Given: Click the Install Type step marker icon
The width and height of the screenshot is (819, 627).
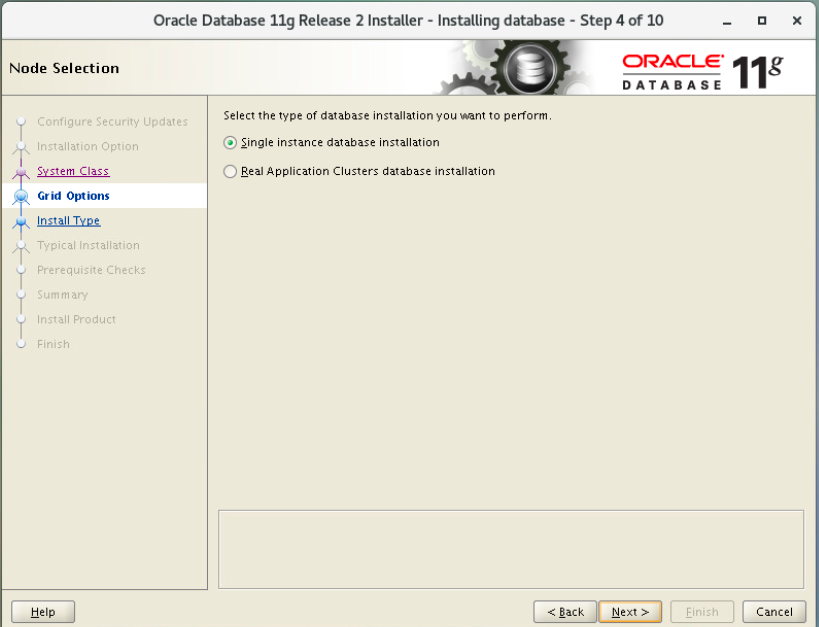Looking at the screenshot, I should coord(21,222).
